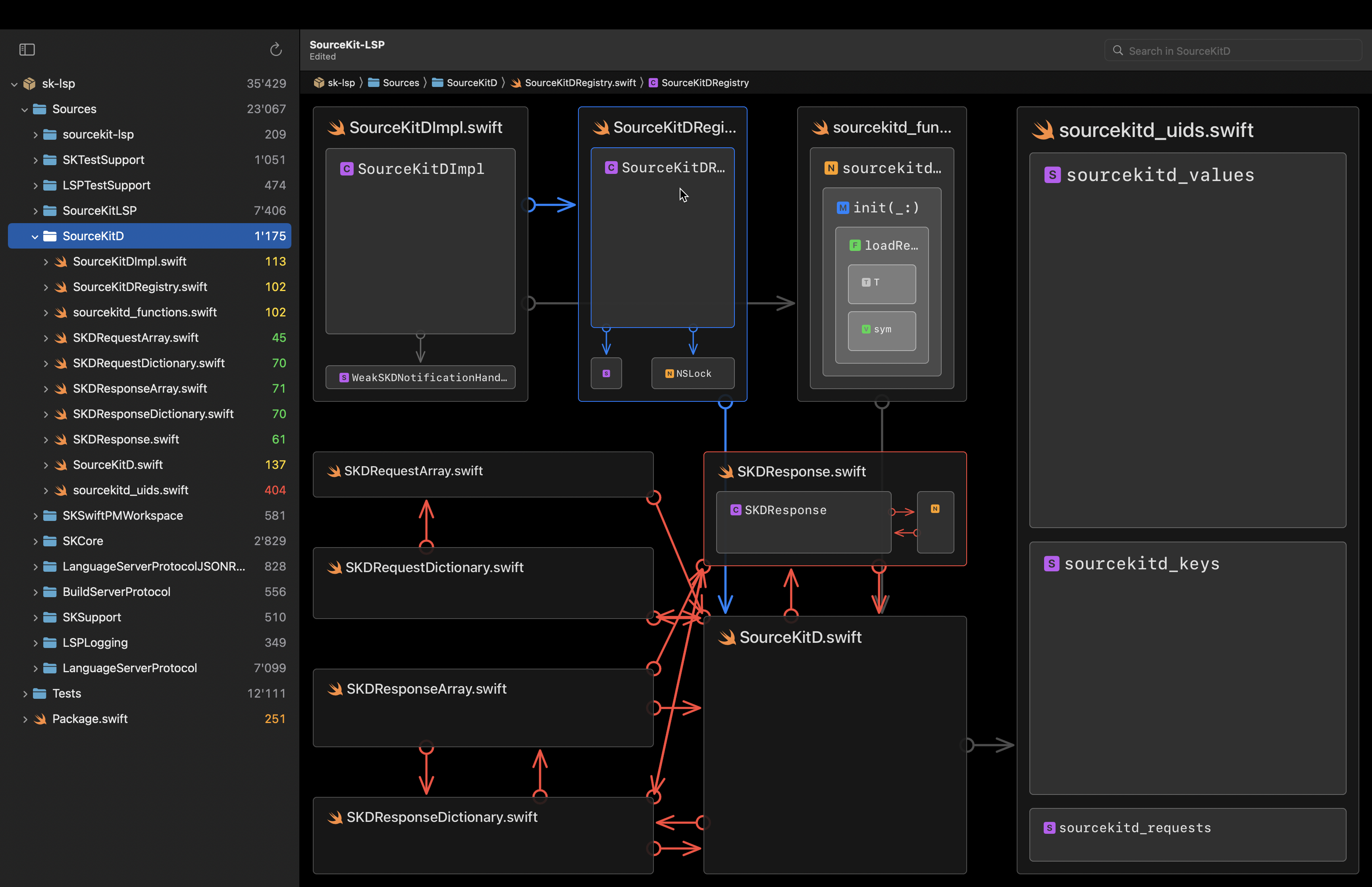Select the SKSupport folder row
Image resolution: width=1372 pixels, height=887 pixels.
click(150, 617)
